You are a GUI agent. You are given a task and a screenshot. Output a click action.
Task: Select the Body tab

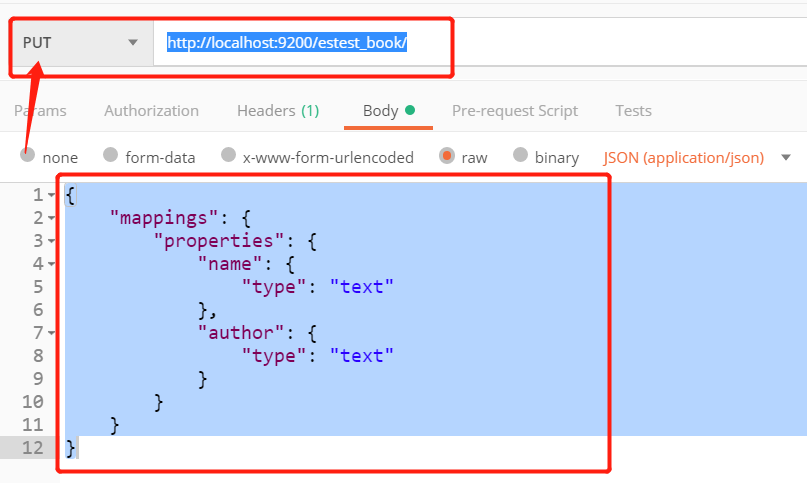click(x=388, y=111)
